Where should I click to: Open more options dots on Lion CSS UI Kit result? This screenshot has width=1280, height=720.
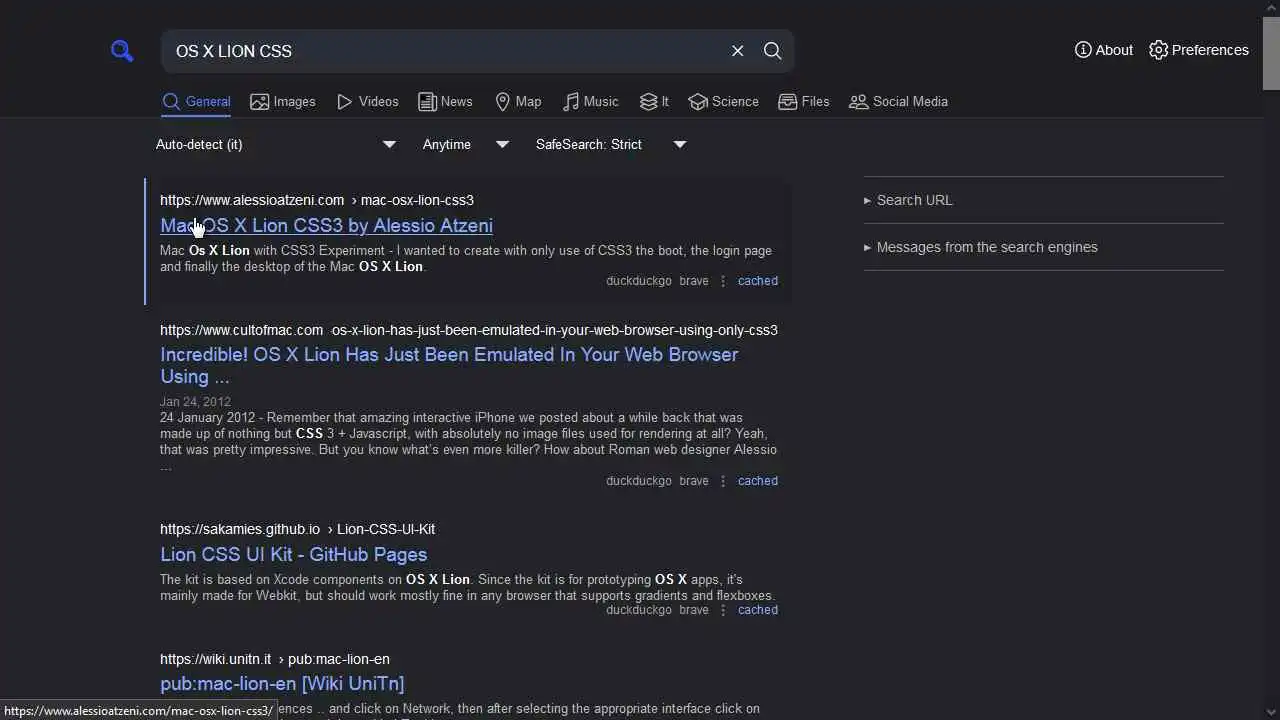[x=723, y=610]
